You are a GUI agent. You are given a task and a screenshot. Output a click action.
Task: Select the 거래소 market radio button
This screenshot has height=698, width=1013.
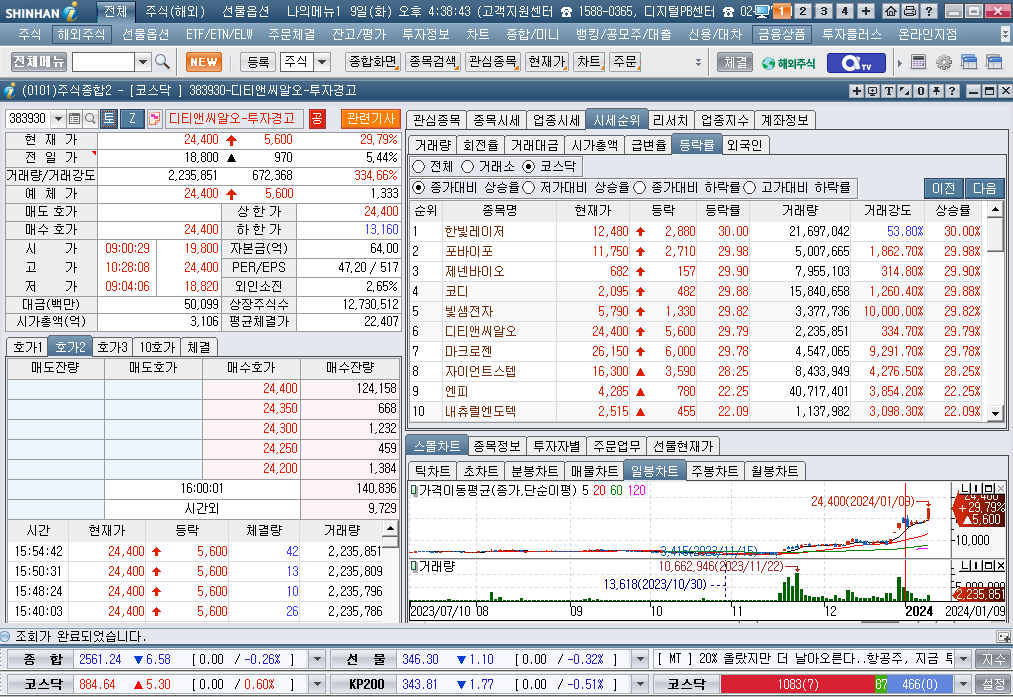click(468, 167)
